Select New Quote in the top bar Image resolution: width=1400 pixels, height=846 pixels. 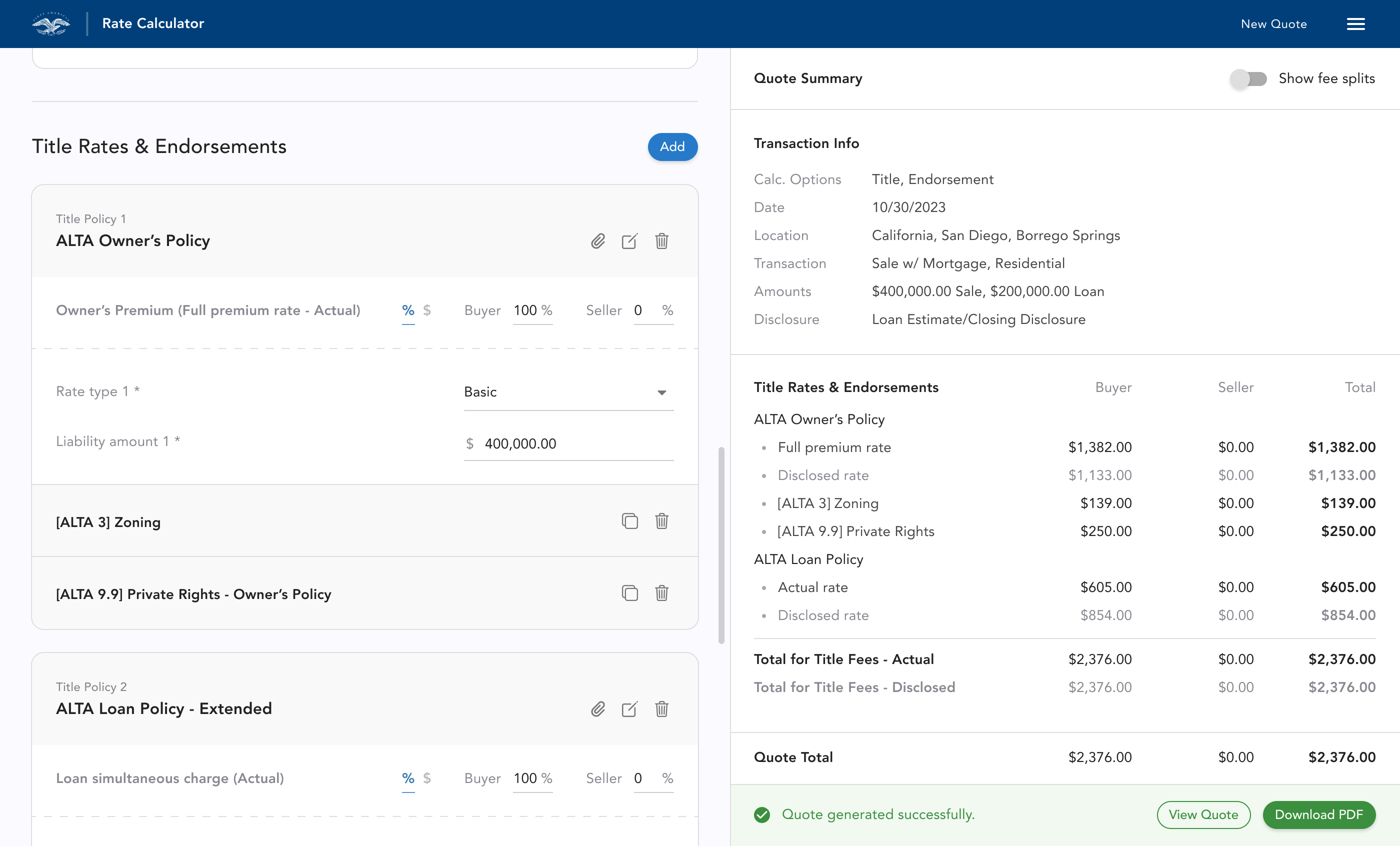click(x=1273, y=23)
